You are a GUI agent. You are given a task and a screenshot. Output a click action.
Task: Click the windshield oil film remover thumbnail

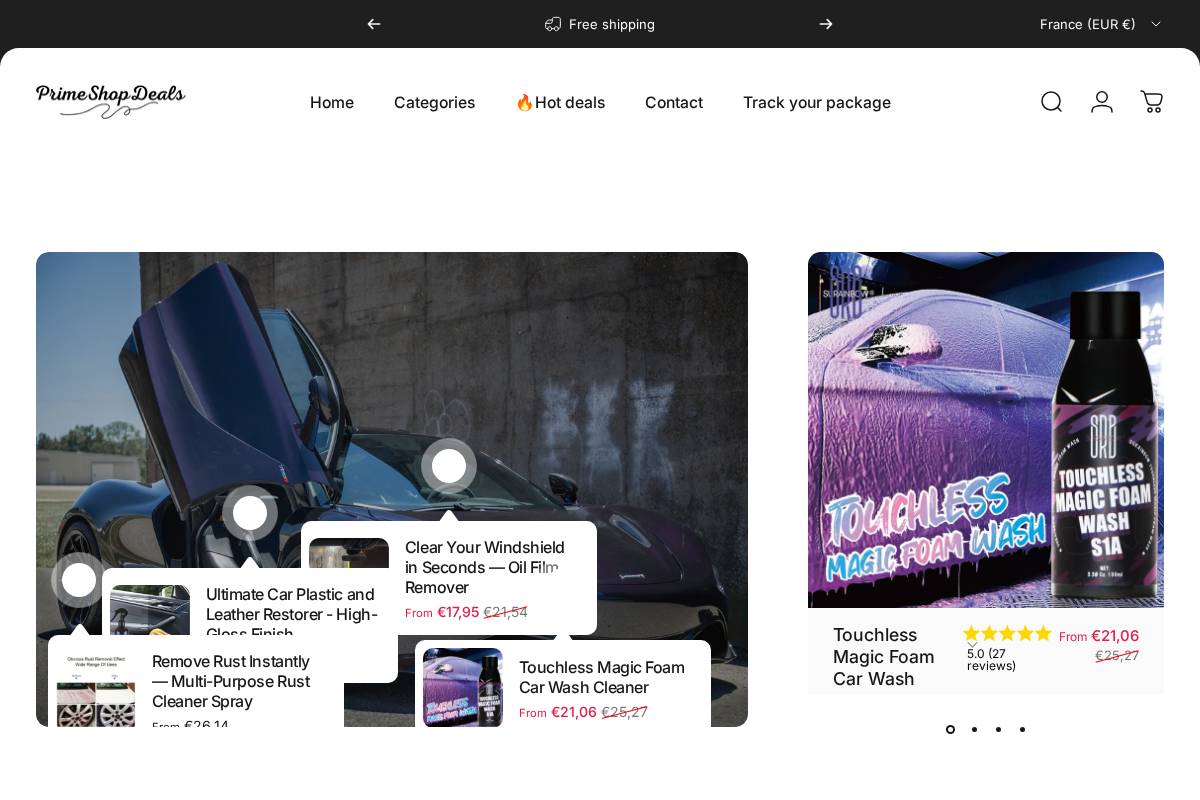pyautogui.click(x=349, y=554)
